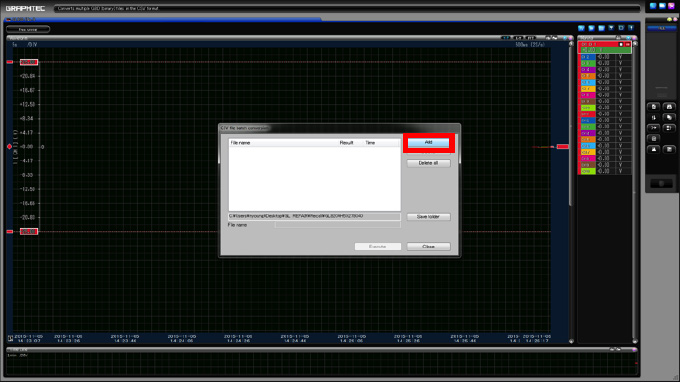The height and width of the screenshot is (383, 680).
Task: Select the CH 4 purple channel swatch
Action: pyautogui.click(x=588, y=69)
